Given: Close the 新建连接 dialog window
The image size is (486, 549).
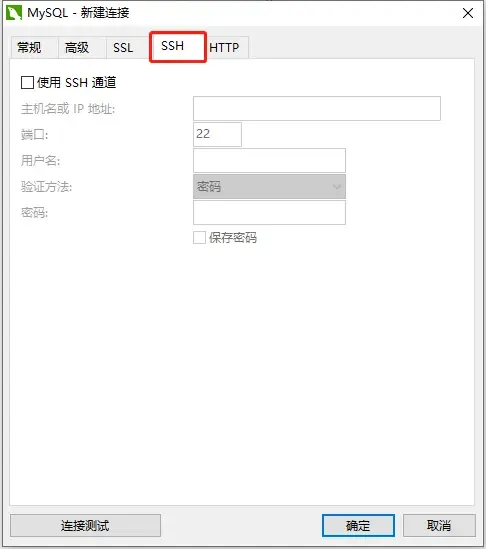Looking at the screenshot, I should [468, 13].
